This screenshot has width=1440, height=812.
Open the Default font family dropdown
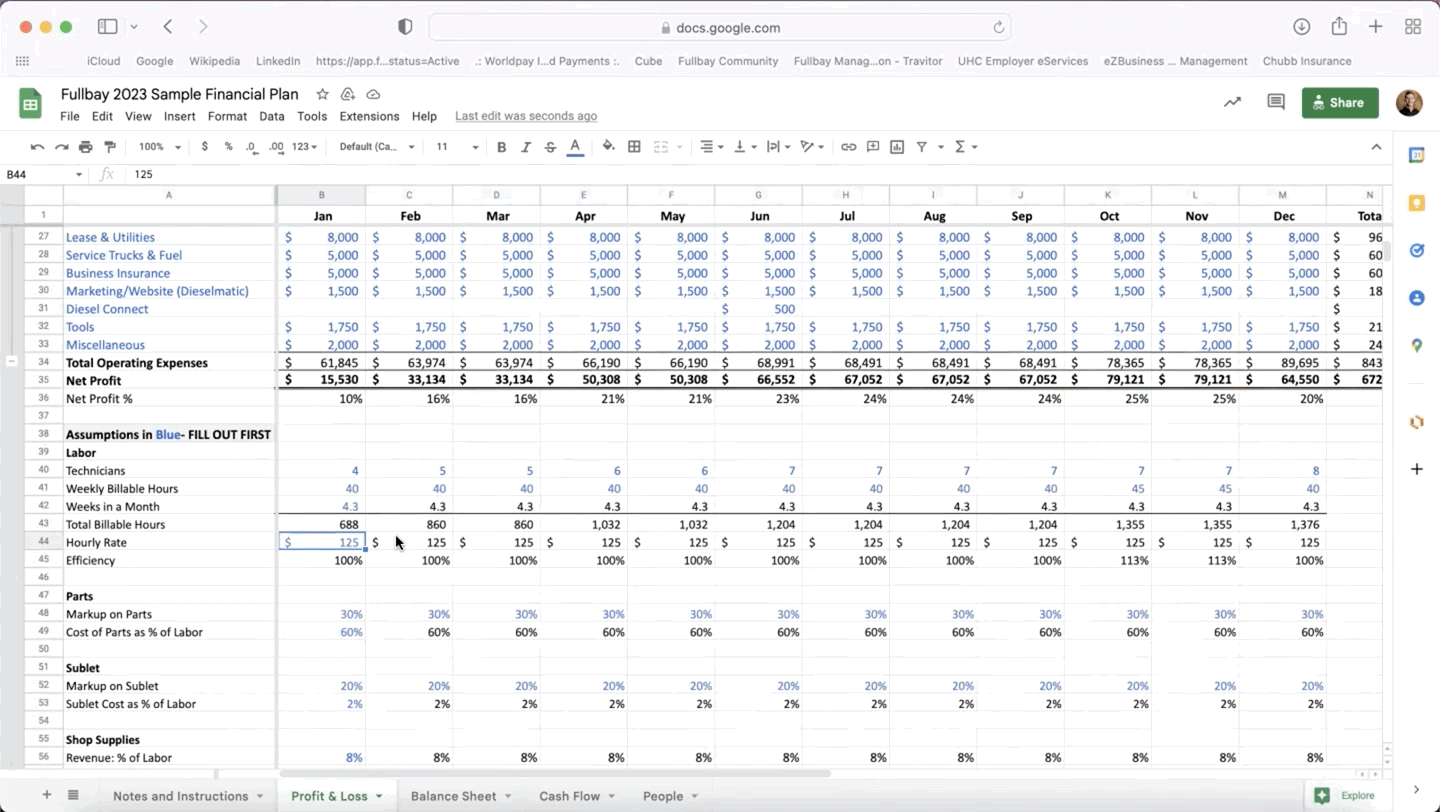click(x=376, y=147)
